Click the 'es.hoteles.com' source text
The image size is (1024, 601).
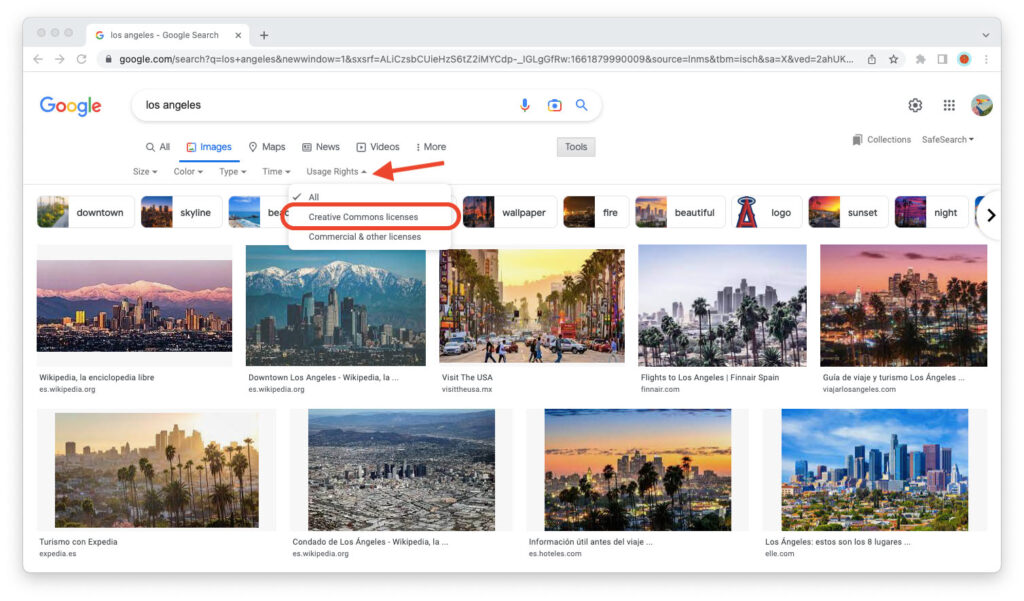[555, 554]
